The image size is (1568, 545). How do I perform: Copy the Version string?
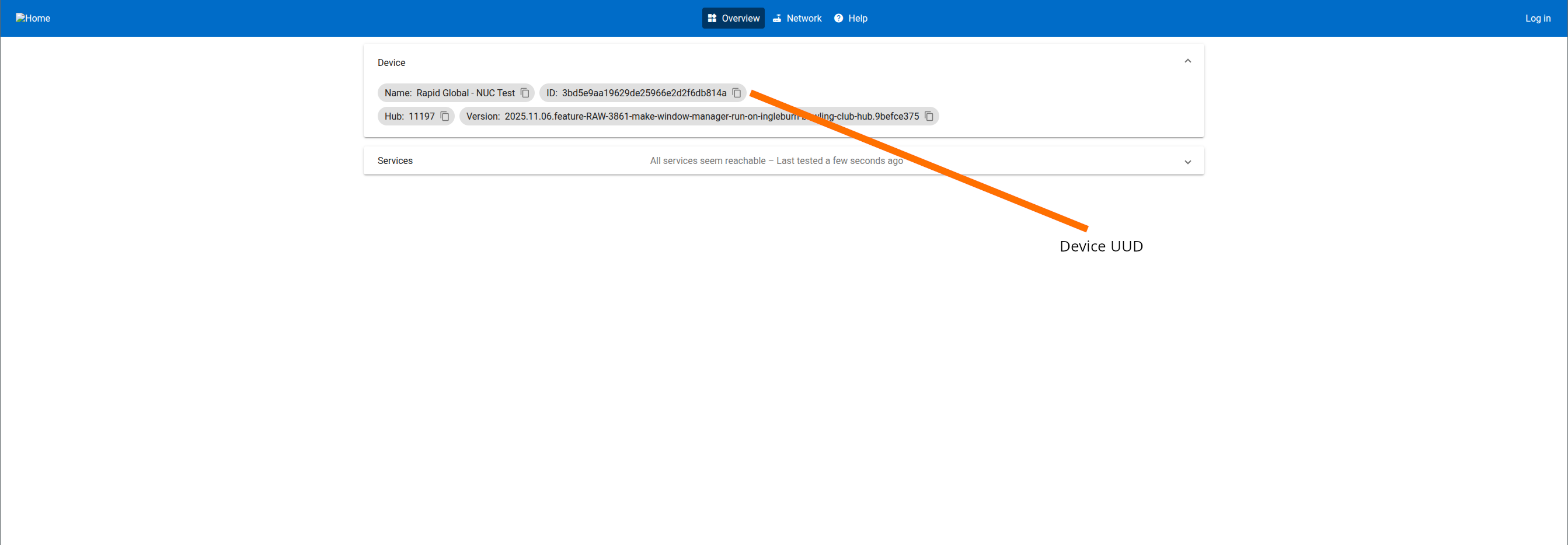[929, 116]
